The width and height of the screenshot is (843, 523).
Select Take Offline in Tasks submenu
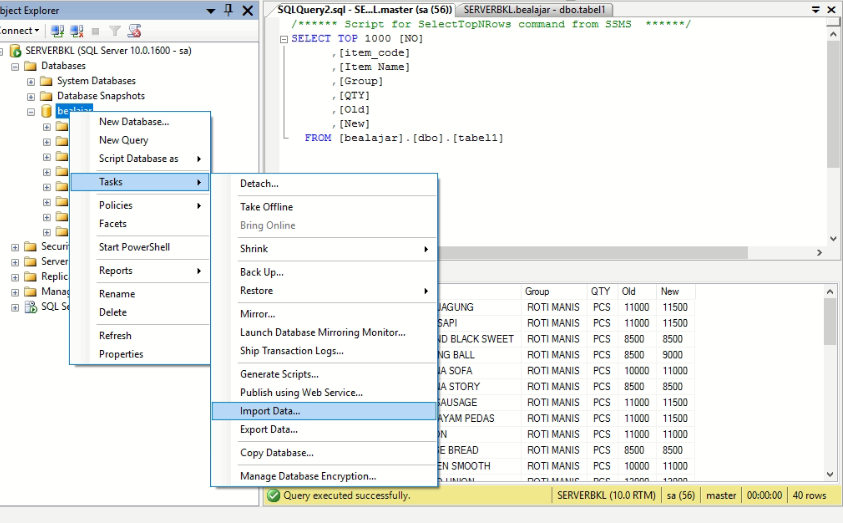pyautogui.click(x=324, y=207)
